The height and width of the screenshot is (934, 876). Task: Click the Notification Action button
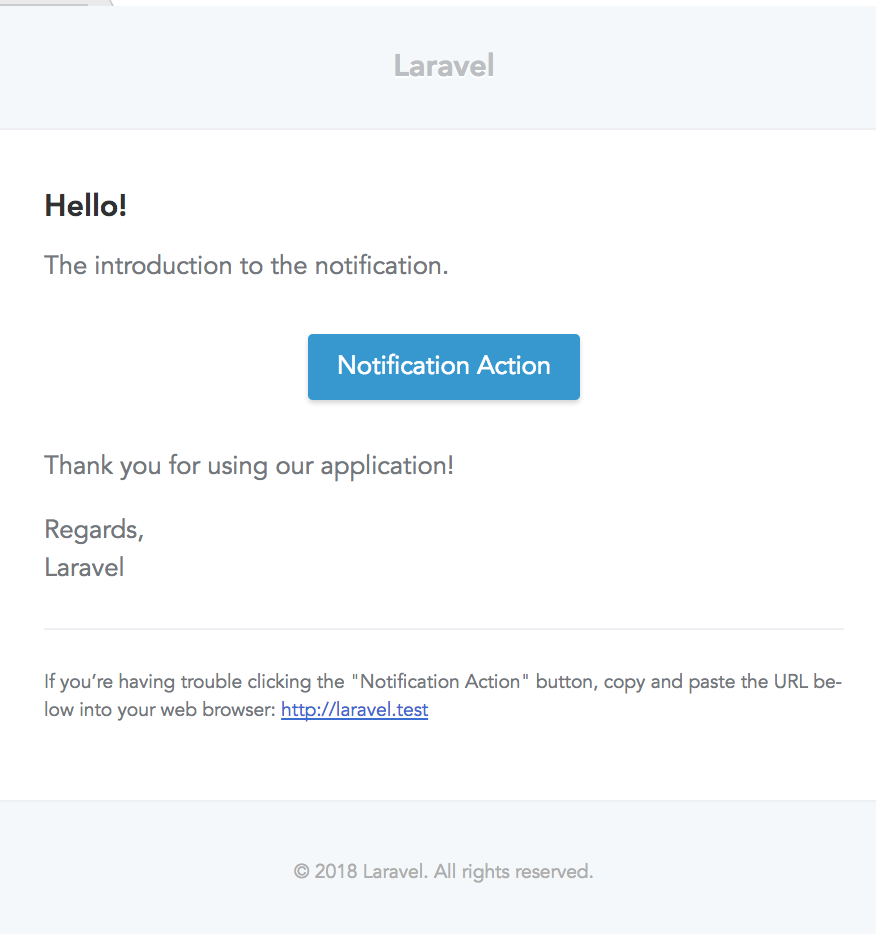(x=443, y=366)
